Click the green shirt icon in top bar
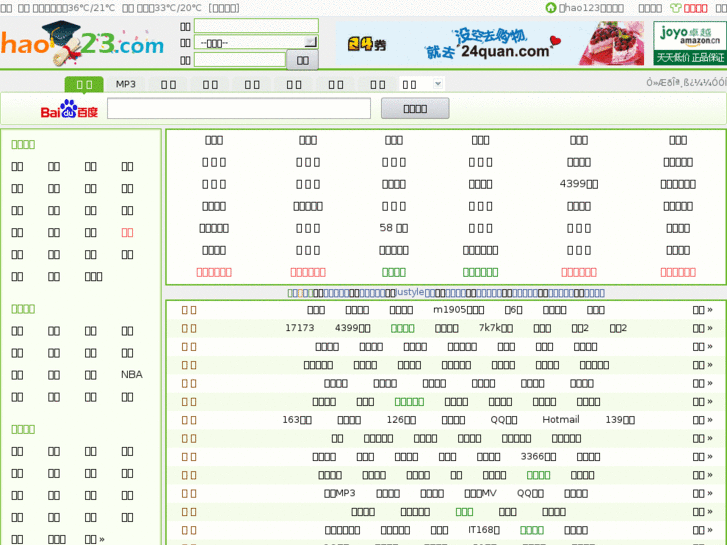The width and height of the screenshot is (727, 545). coord(676,8)
